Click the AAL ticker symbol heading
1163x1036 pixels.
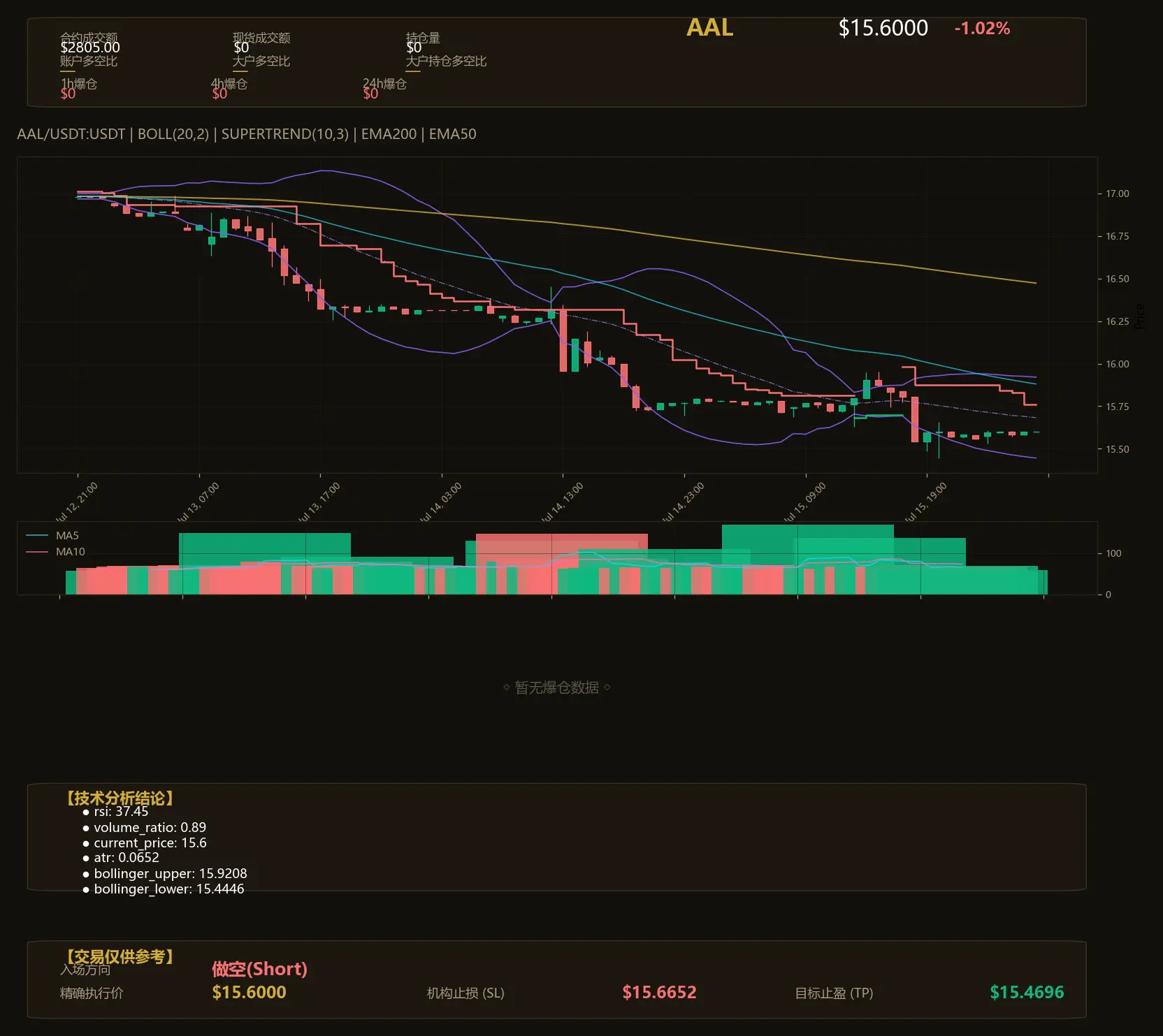point(709,28)
